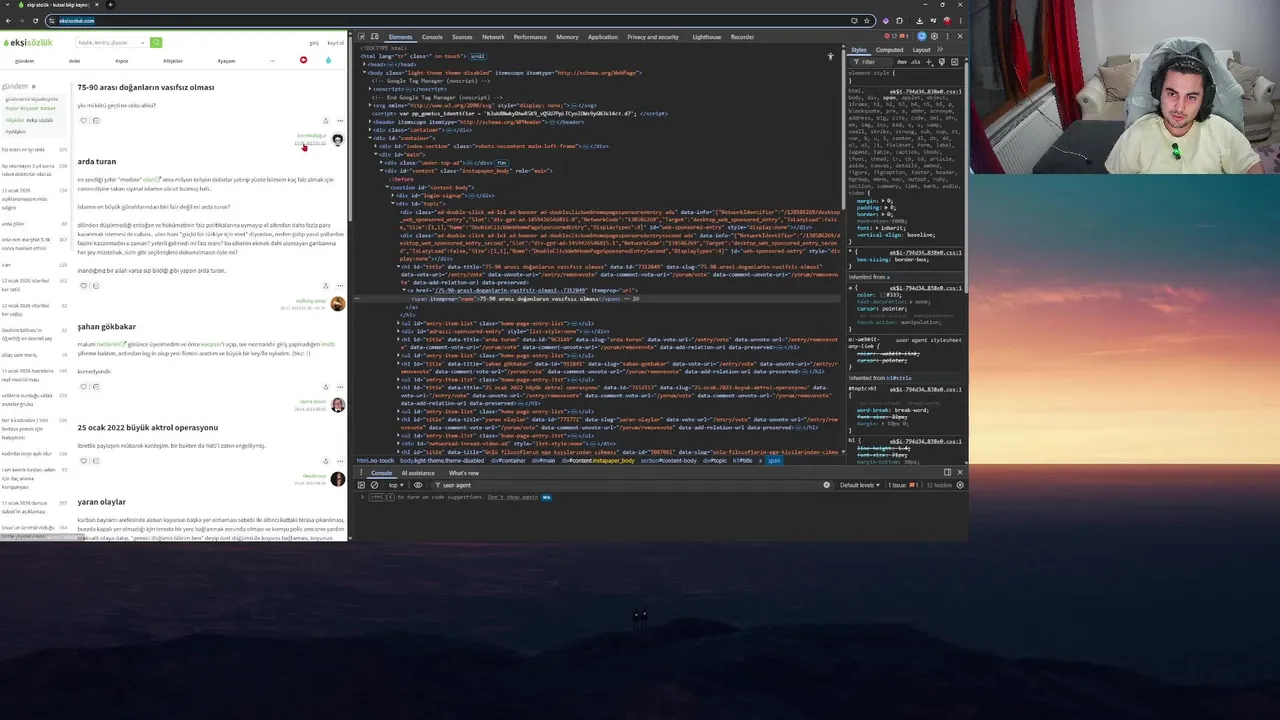The width and height of the screenshot is (1280, 720).
Task: Click the green search button
Action: coord(156,43)
